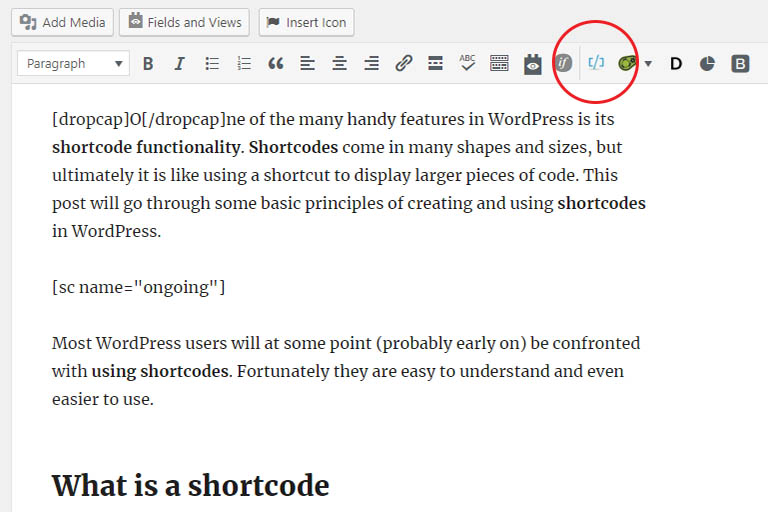Align text center
The height and width of the screenshot is (512, 768).
click(x=339, y=64)
